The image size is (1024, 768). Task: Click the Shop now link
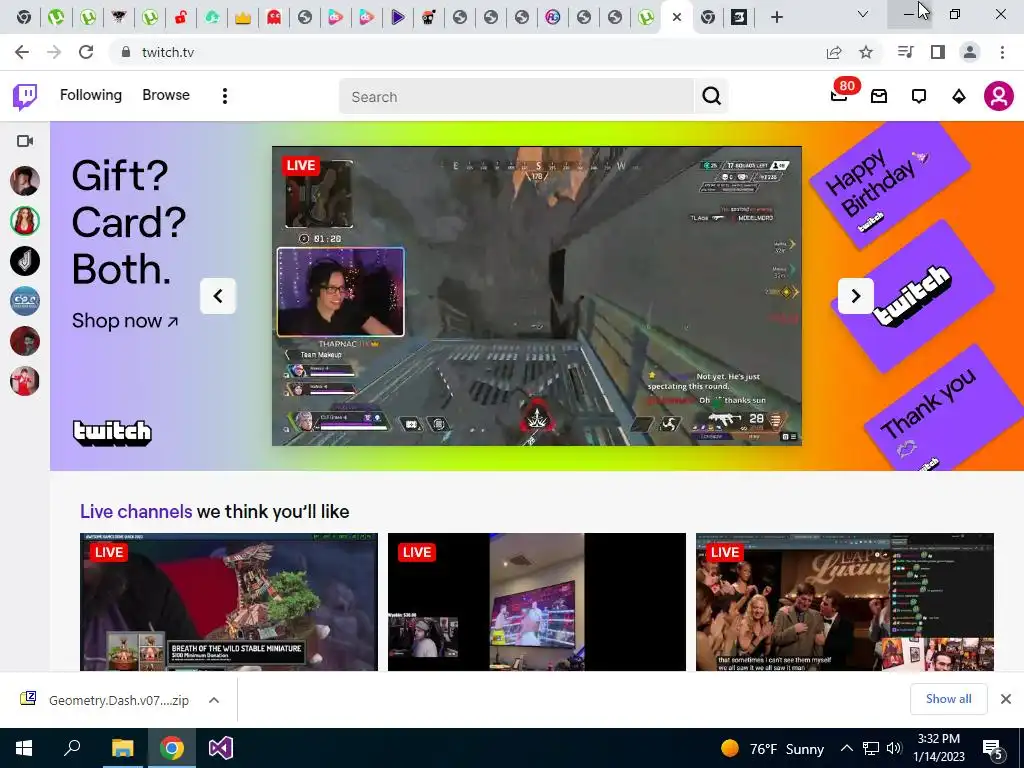125,321
